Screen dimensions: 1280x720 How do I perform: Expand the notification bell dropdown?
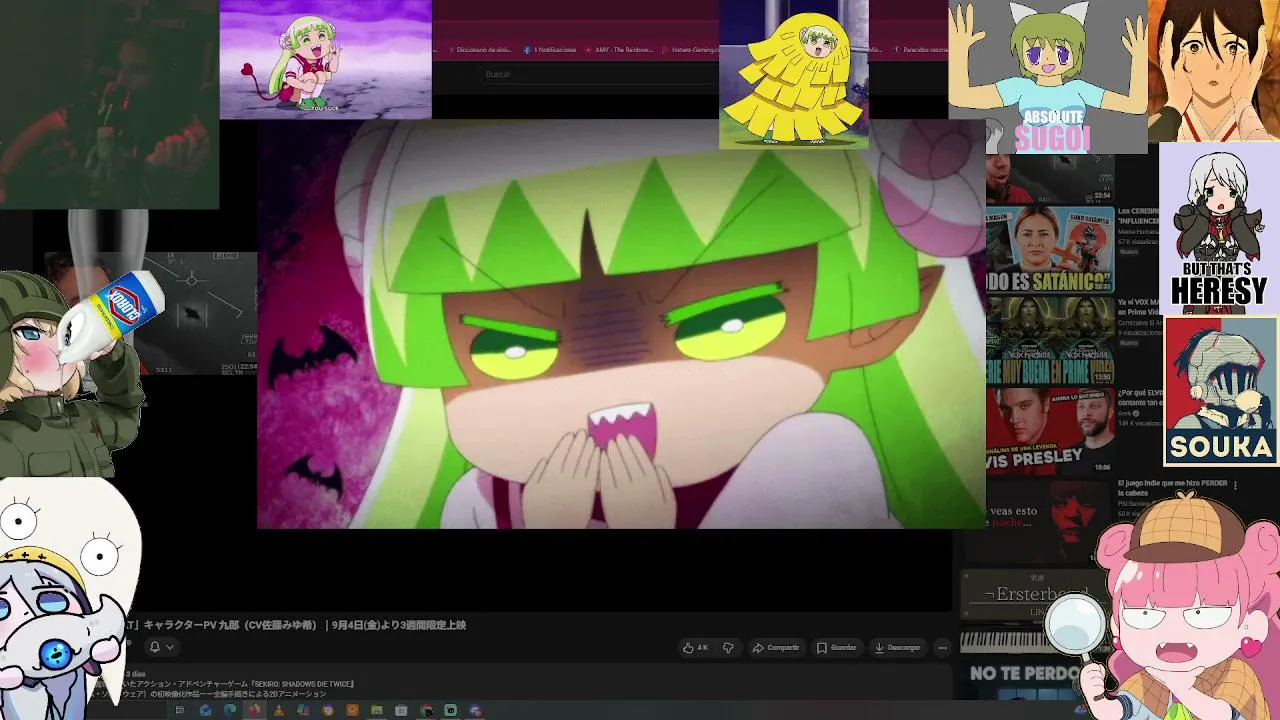[x=160, y=647]
